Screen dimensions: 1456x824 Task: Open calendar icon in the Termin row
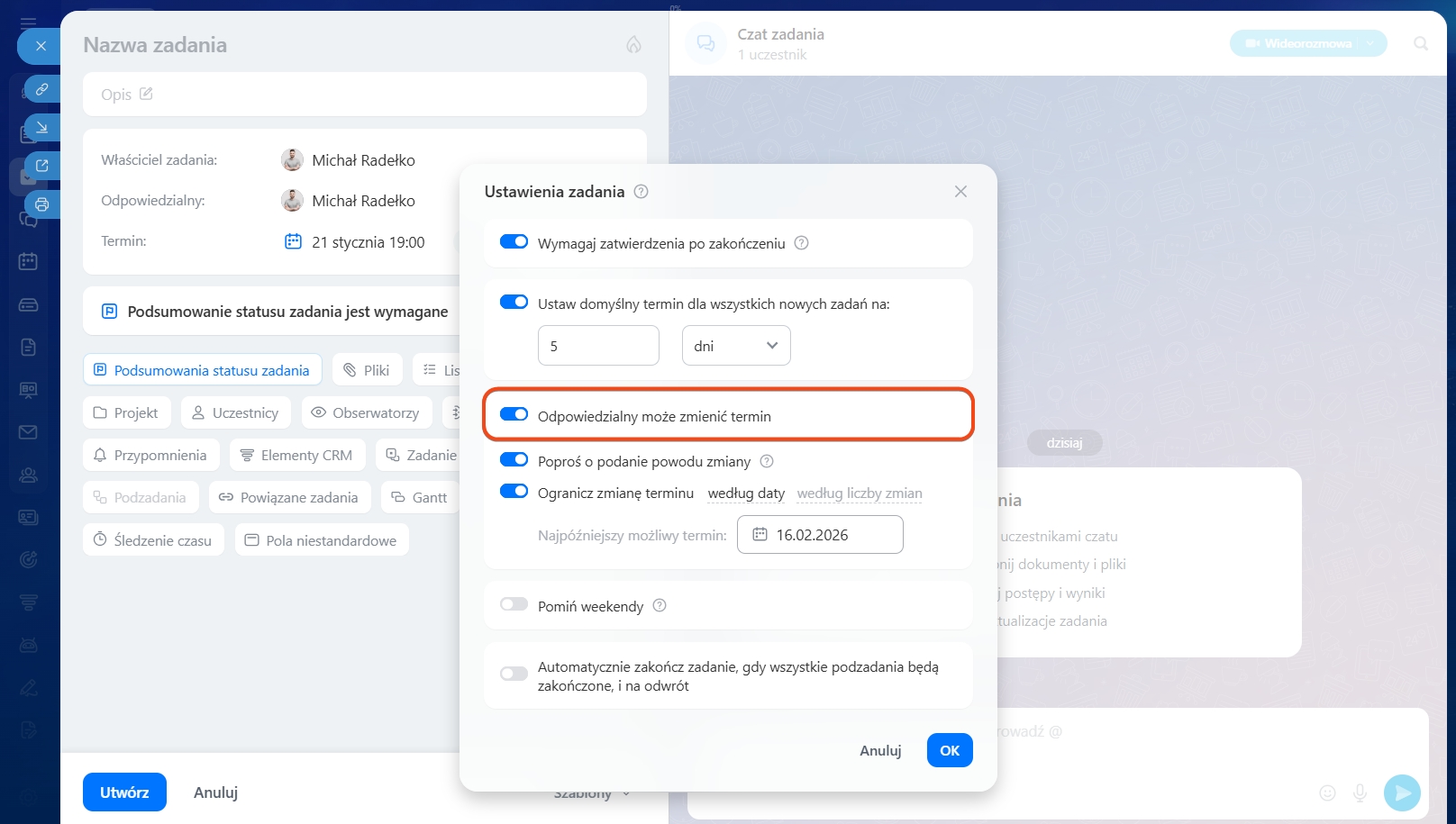pos(293,241)
